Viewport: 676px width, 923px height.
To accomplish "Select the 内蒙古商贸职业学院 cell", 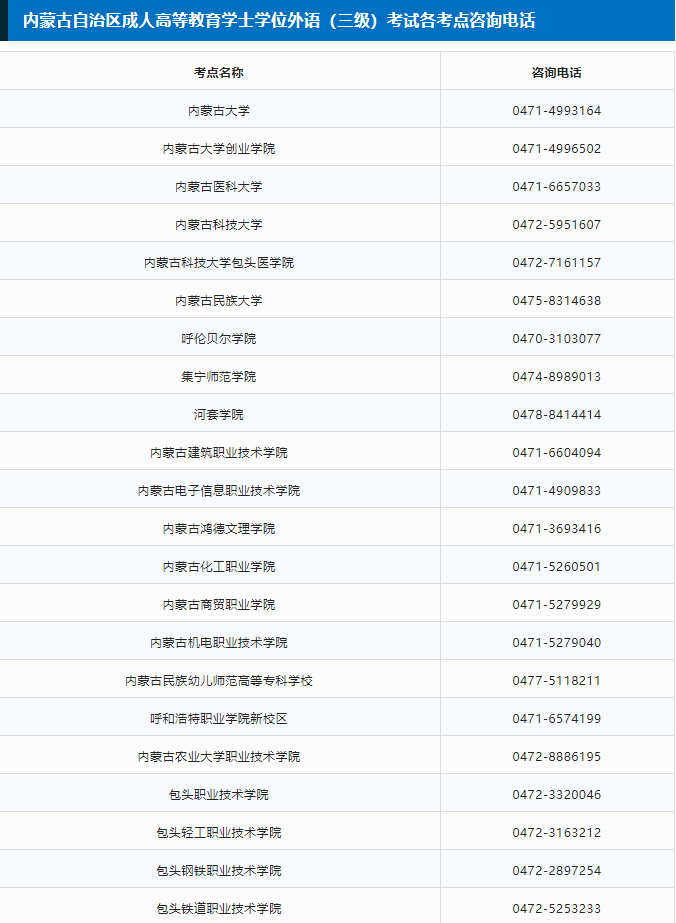I will point(219,604).
